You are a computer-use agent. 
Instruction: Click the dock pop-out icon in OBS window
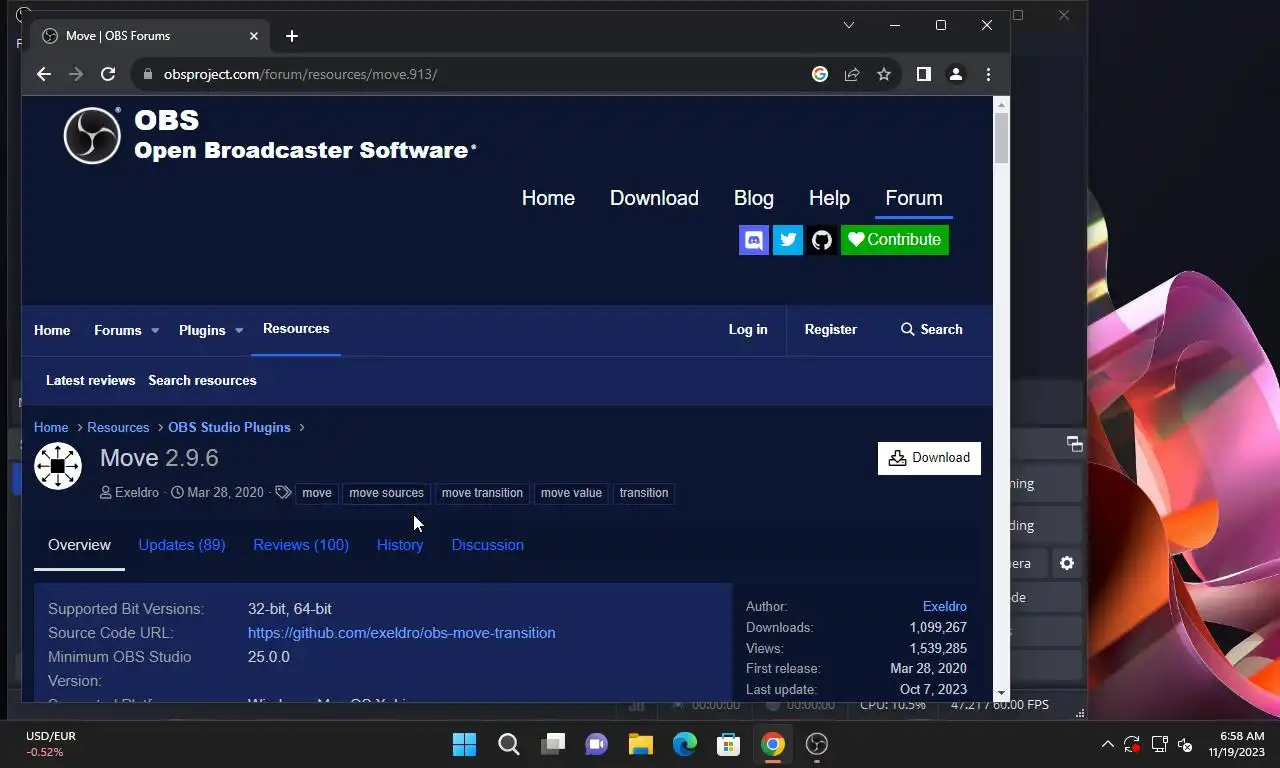coord(1074,443)
